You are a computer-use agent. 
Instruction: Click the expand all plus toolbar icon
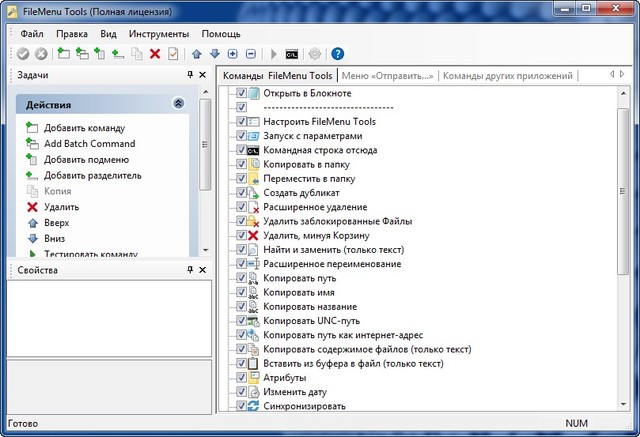232,53
